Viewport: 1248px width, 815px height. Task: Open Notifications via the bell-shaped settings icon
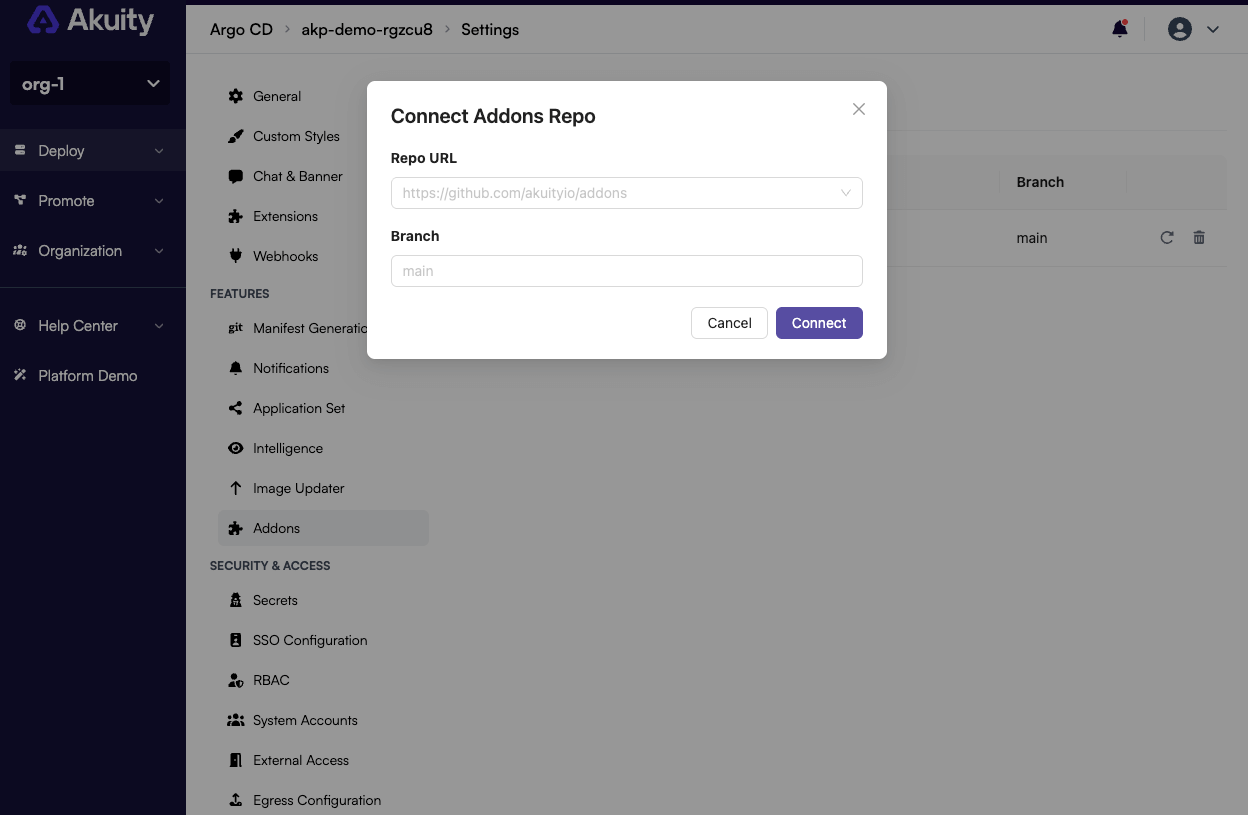click(235, 367)
